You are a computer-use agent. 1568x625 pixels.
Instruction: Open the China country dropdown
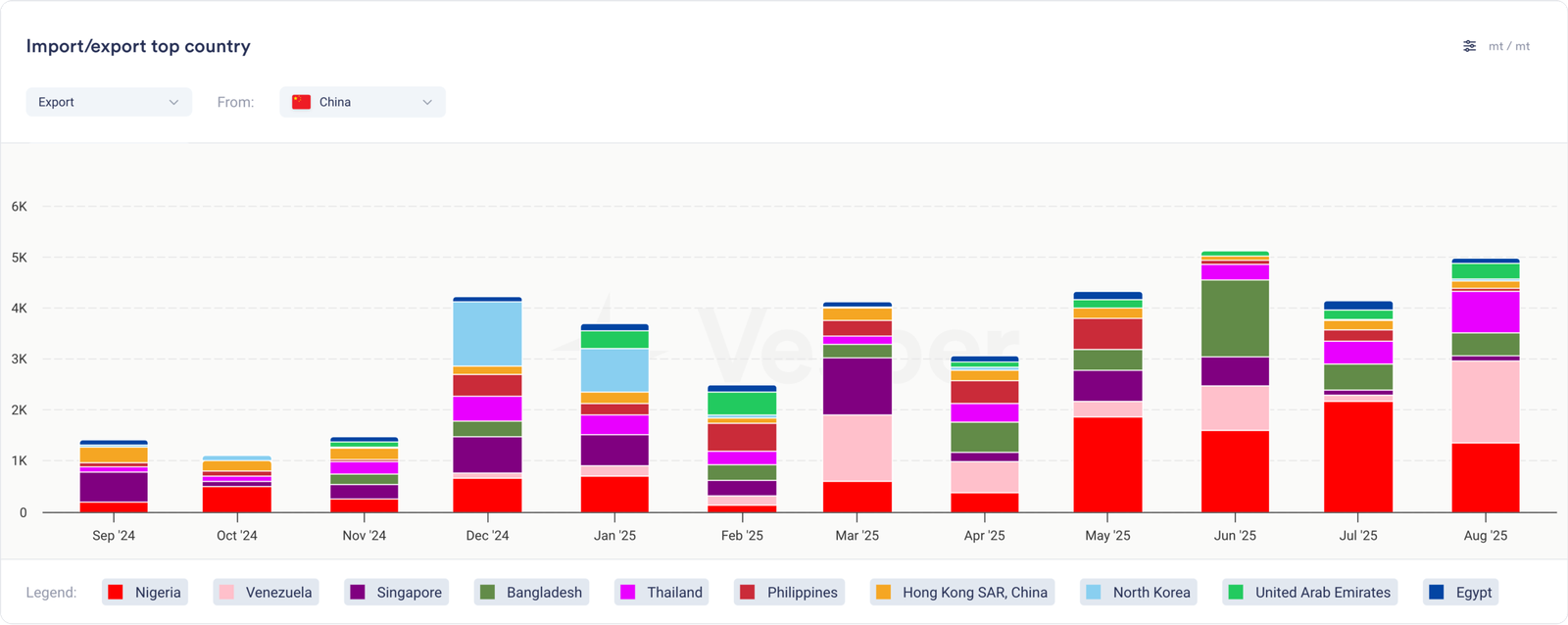[x=363, y=102]
